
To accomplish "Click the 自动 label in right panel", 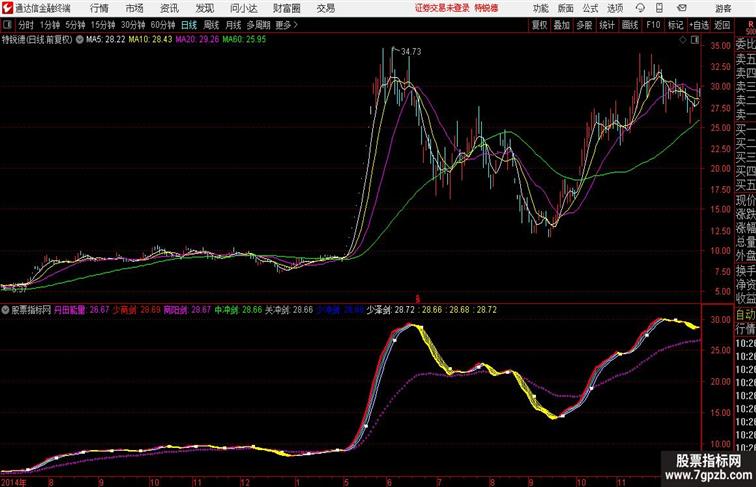I will [x=745, y=314].
